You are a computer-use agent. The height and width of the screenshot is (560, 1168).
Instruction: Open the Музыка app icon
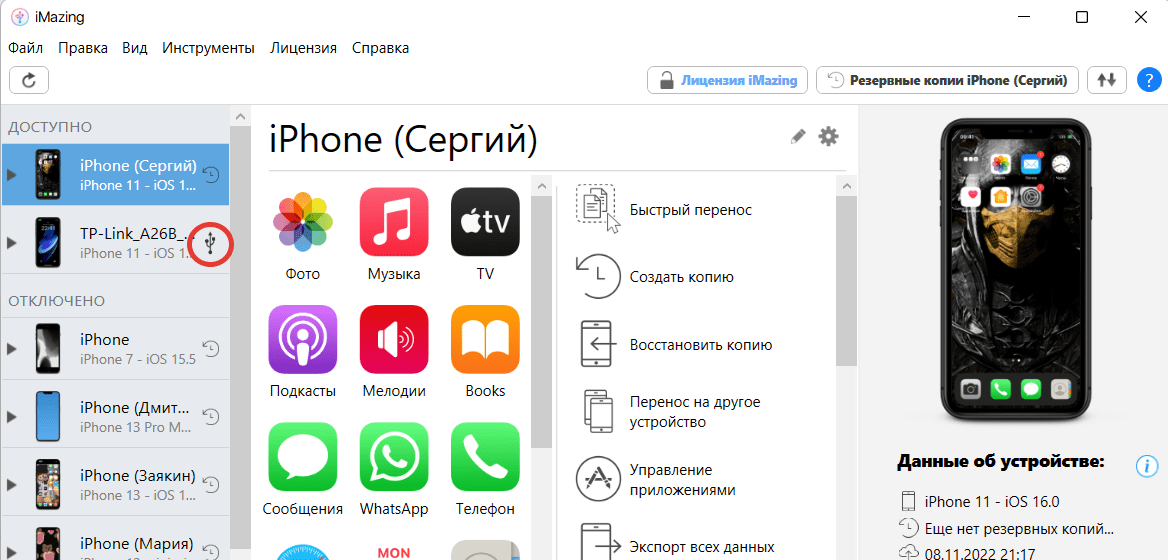394,221
